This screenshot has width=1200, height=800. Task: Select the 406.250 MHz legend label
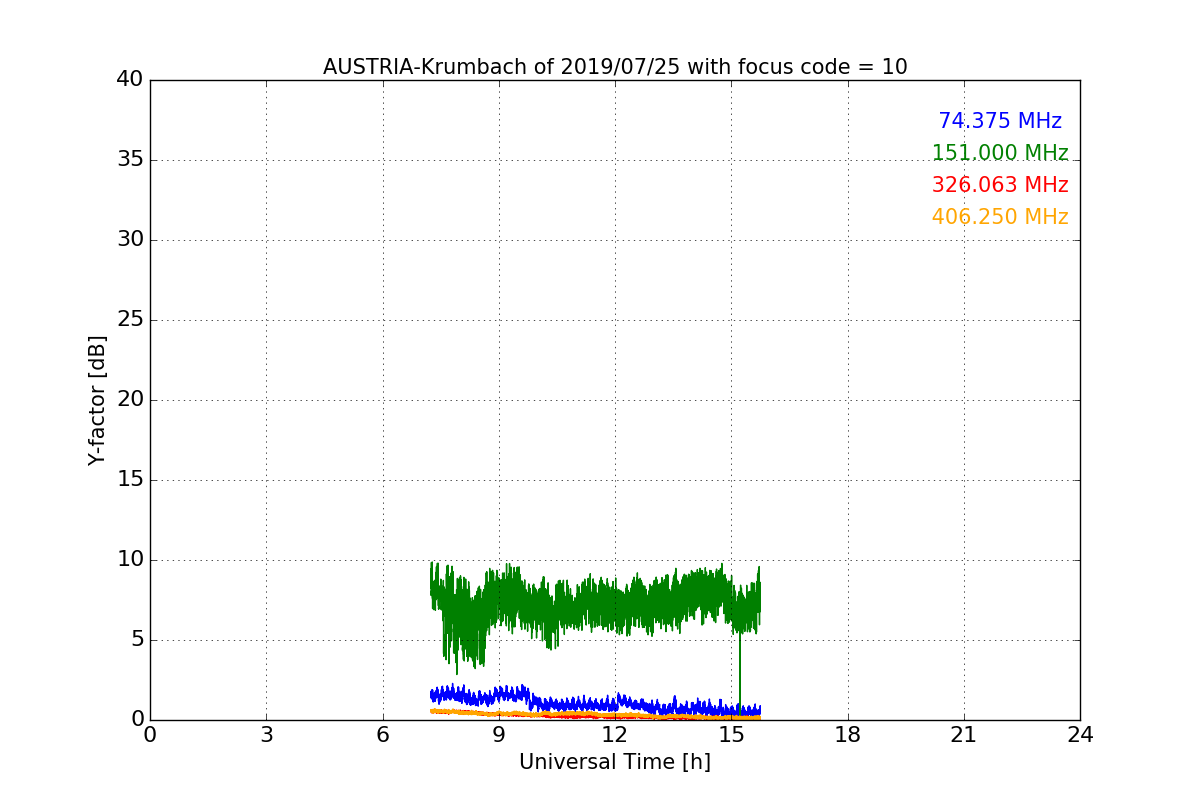(x=1000, y=217)
